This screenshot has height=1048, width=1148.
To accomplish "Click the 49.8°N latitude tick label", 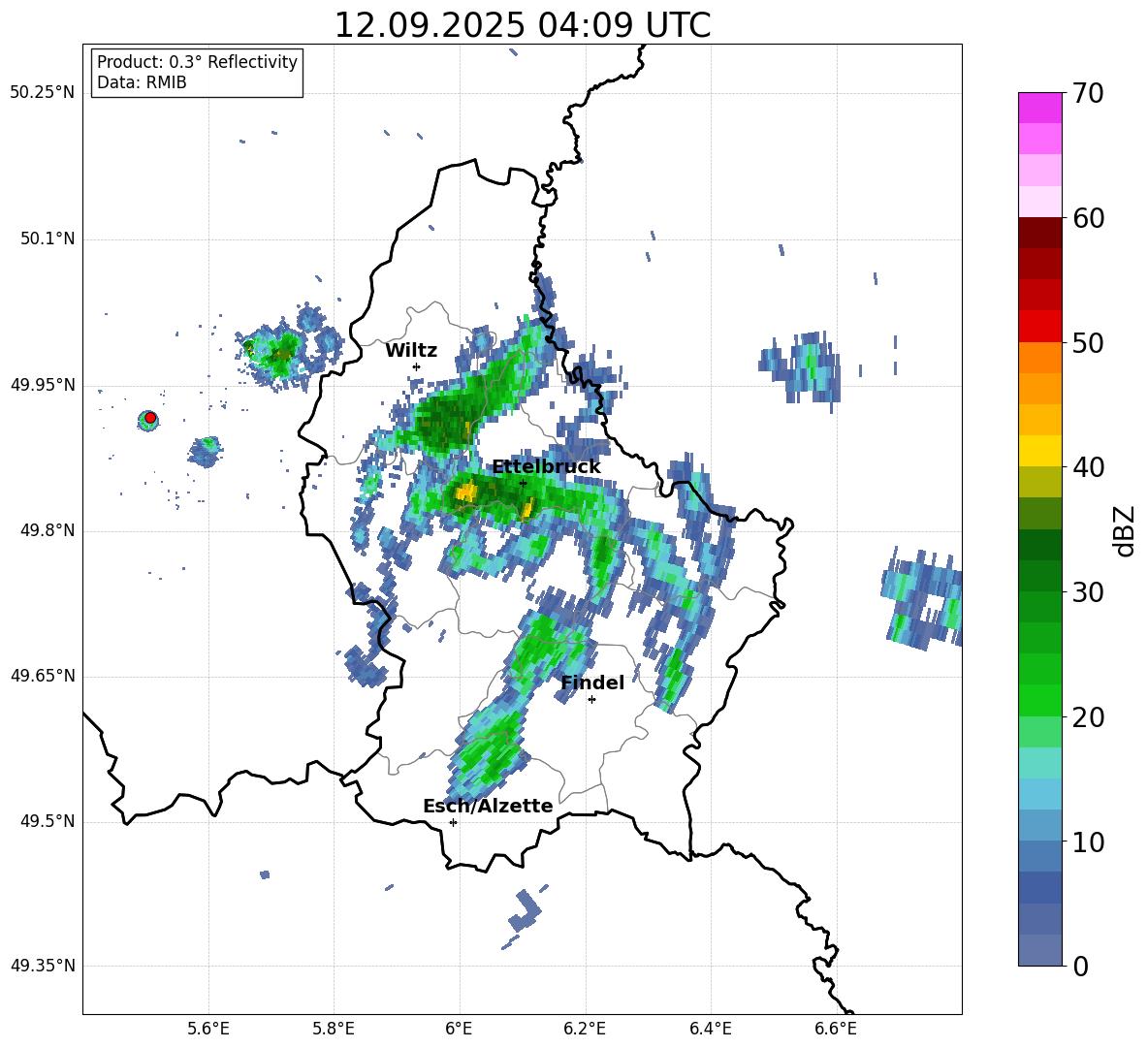I will tap(47, 530).
